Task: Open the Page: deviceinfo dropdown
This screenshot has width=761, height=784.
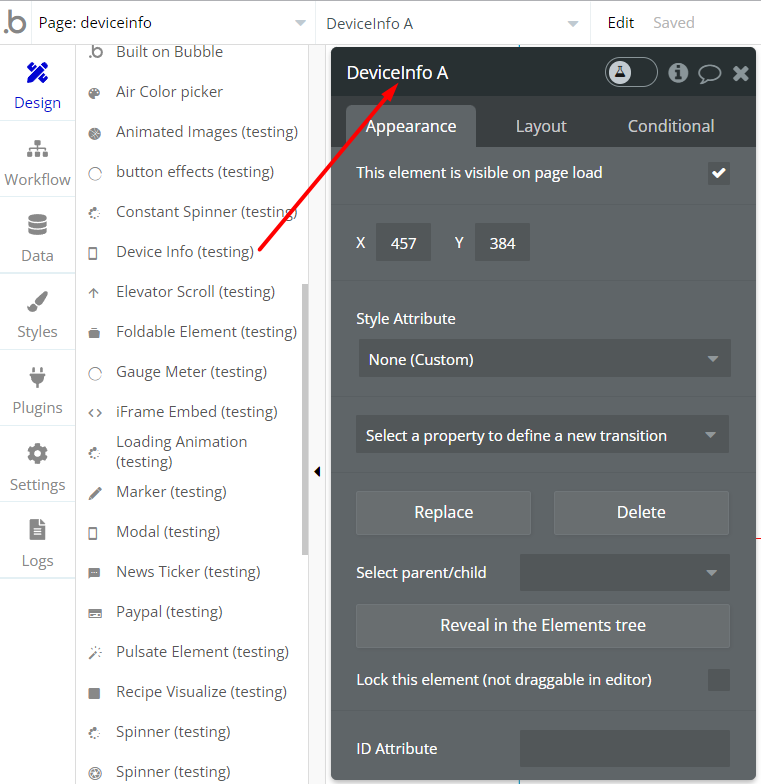Action: (x=173, y=22)
